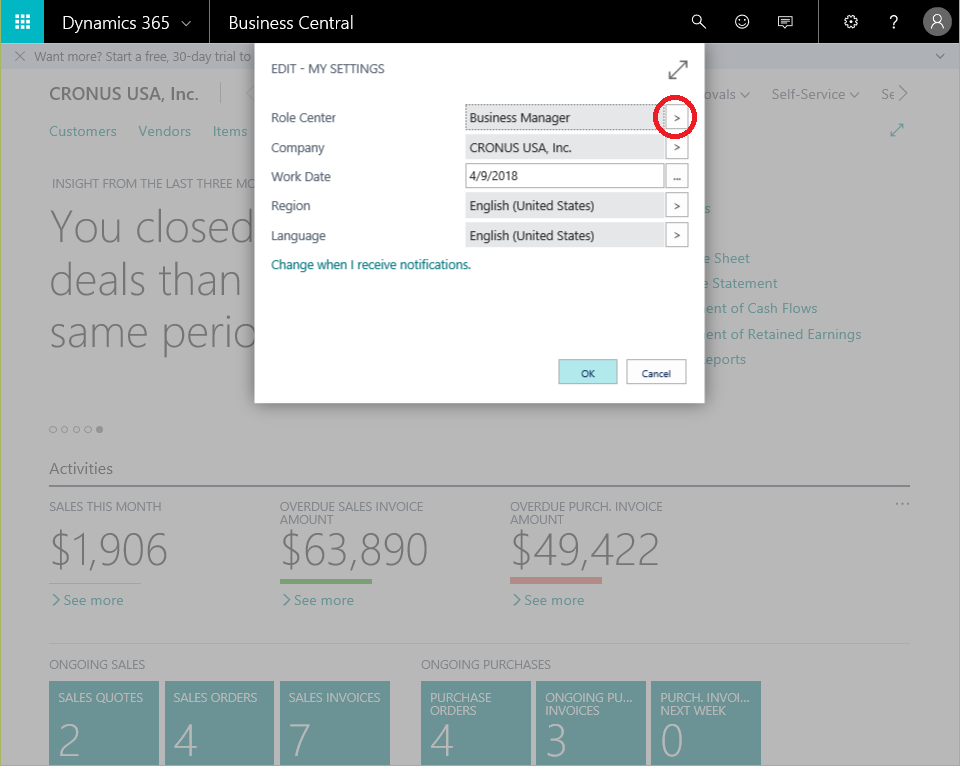Open the Customers navigation link
Screen dimensions: 960x766
tap(83, 131)
